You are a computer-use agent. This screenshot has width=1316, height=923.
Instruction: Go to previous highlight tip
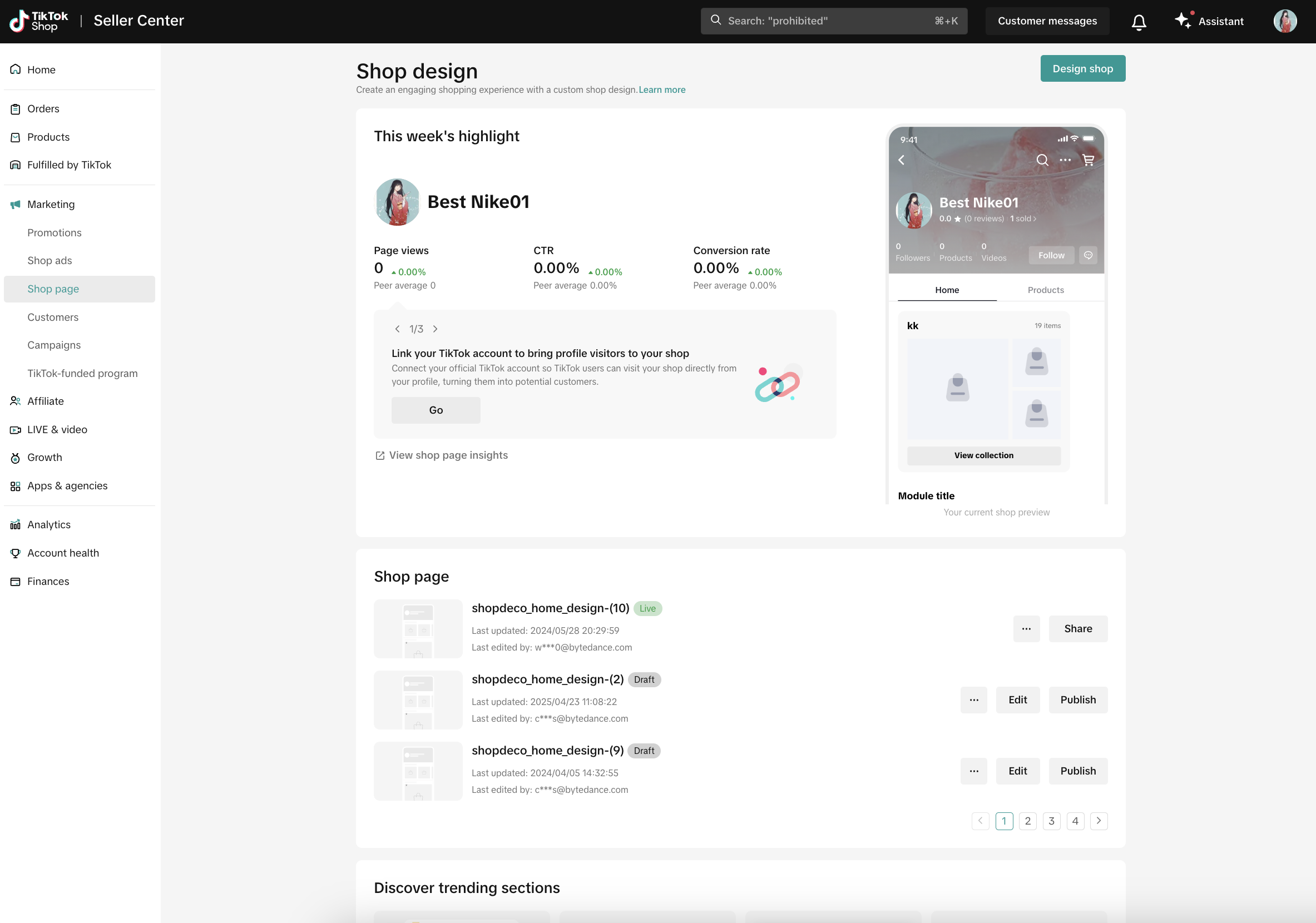(397, 329)
